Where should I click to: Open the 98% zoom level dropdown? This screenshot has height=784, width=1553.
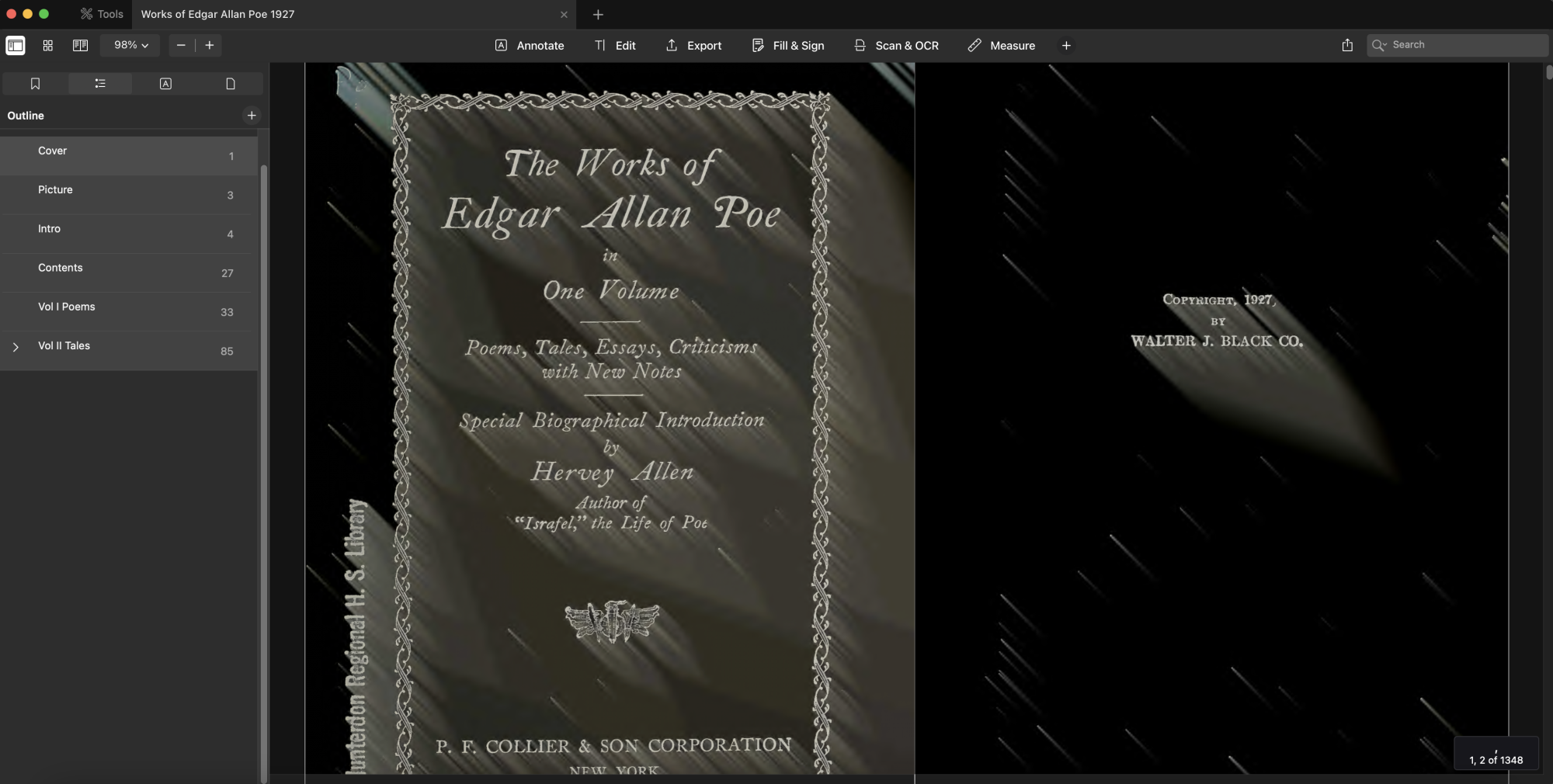(x=130, y=45)
